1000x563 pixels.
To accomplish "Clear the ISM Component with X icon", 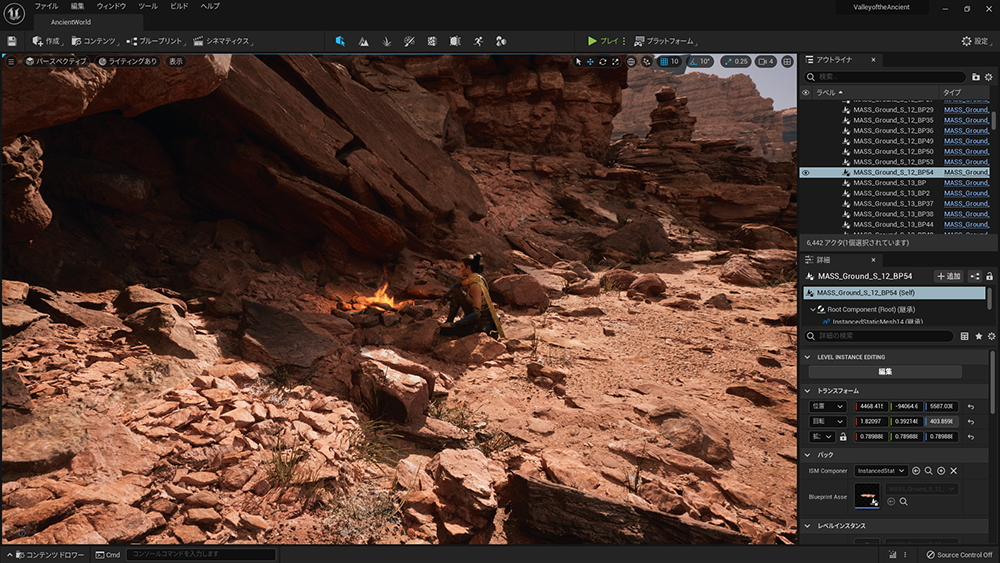I will (953, 471).
